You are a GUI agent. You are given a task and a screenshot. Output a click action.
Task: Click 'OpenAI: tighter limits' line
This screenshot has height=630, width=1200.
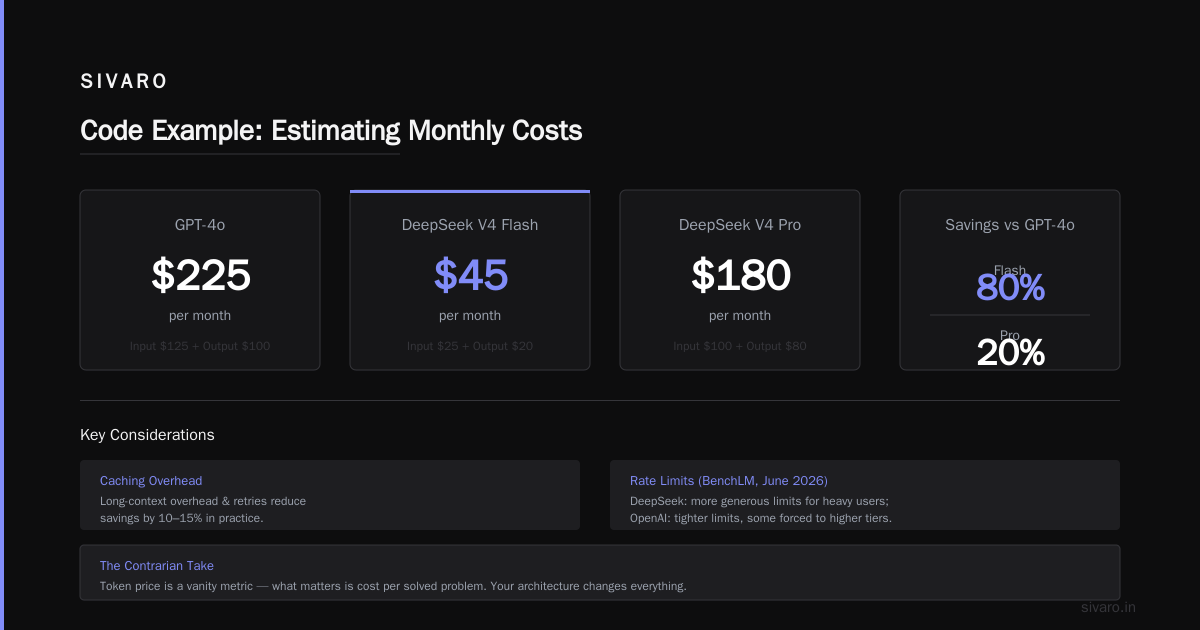coord(761,518)
